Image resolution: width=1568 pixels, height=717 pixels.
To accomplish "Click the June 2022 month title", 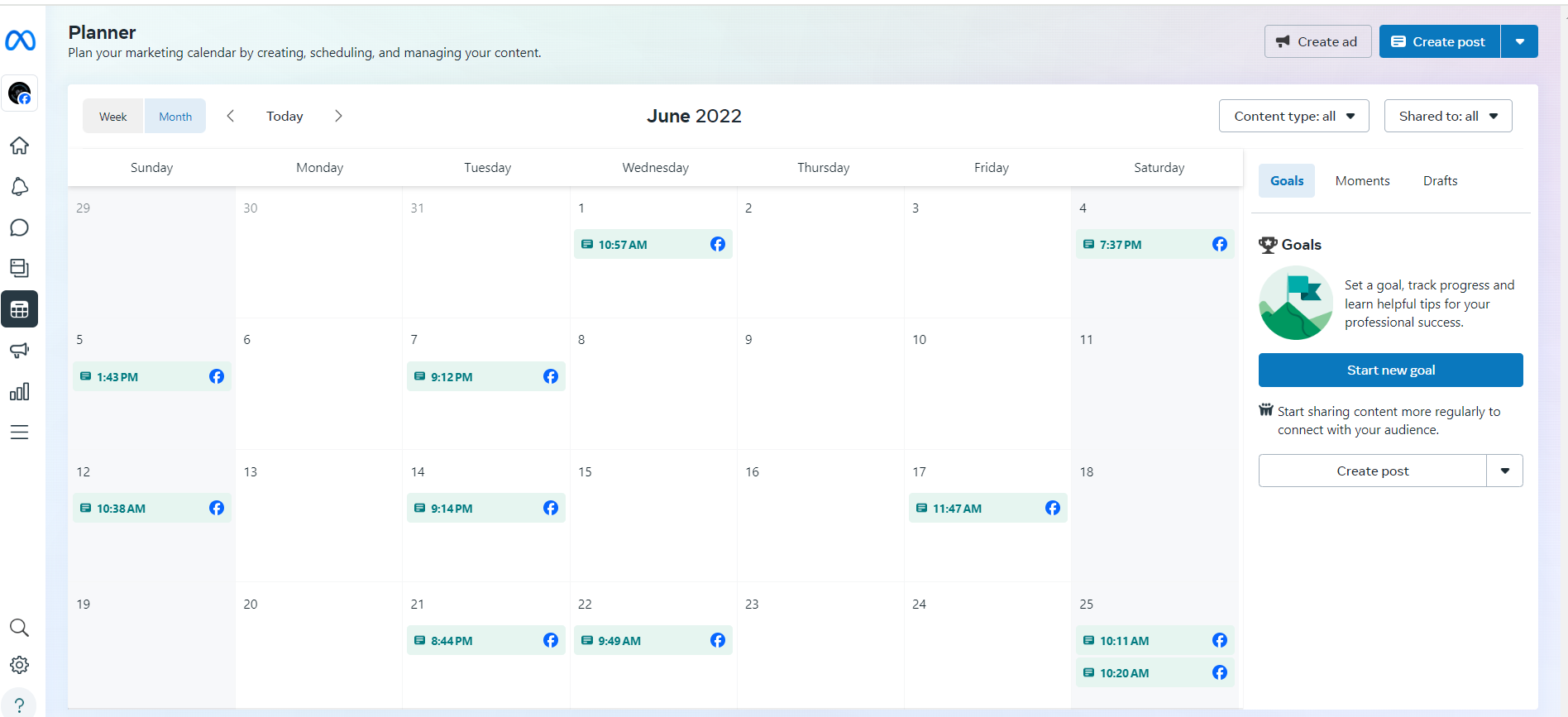I will pyautogui.click(x=694, y=116).
